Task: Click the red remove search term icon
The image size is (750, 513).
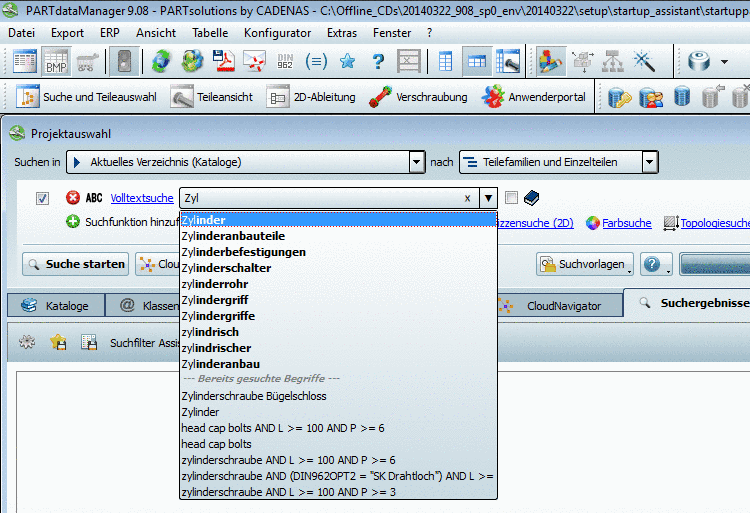Action: point(73,197)
